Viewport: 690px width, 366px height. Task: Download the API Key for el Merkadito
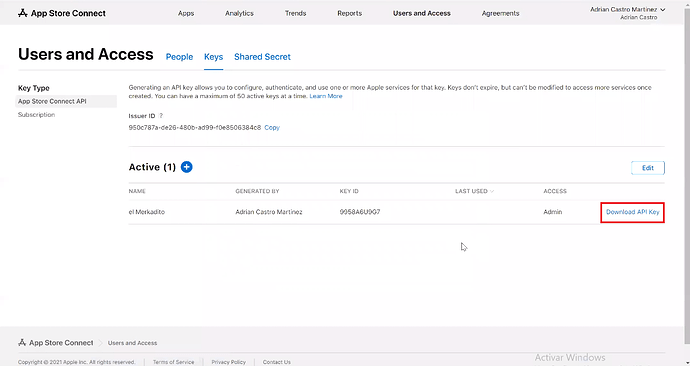pos(632,212)
